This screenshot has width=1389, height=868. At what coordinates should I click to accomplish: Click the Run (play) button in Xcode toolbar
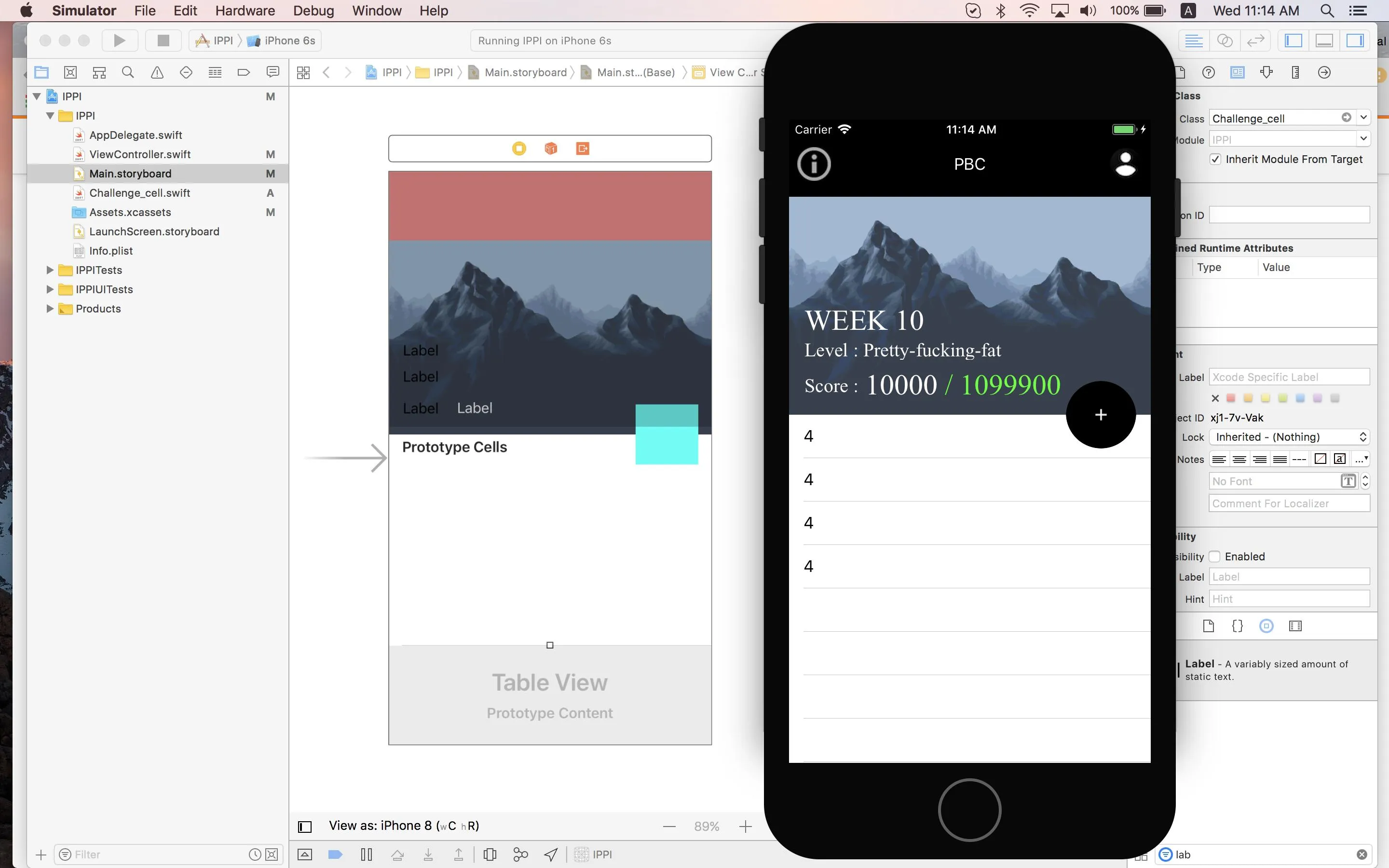point(120,40)
